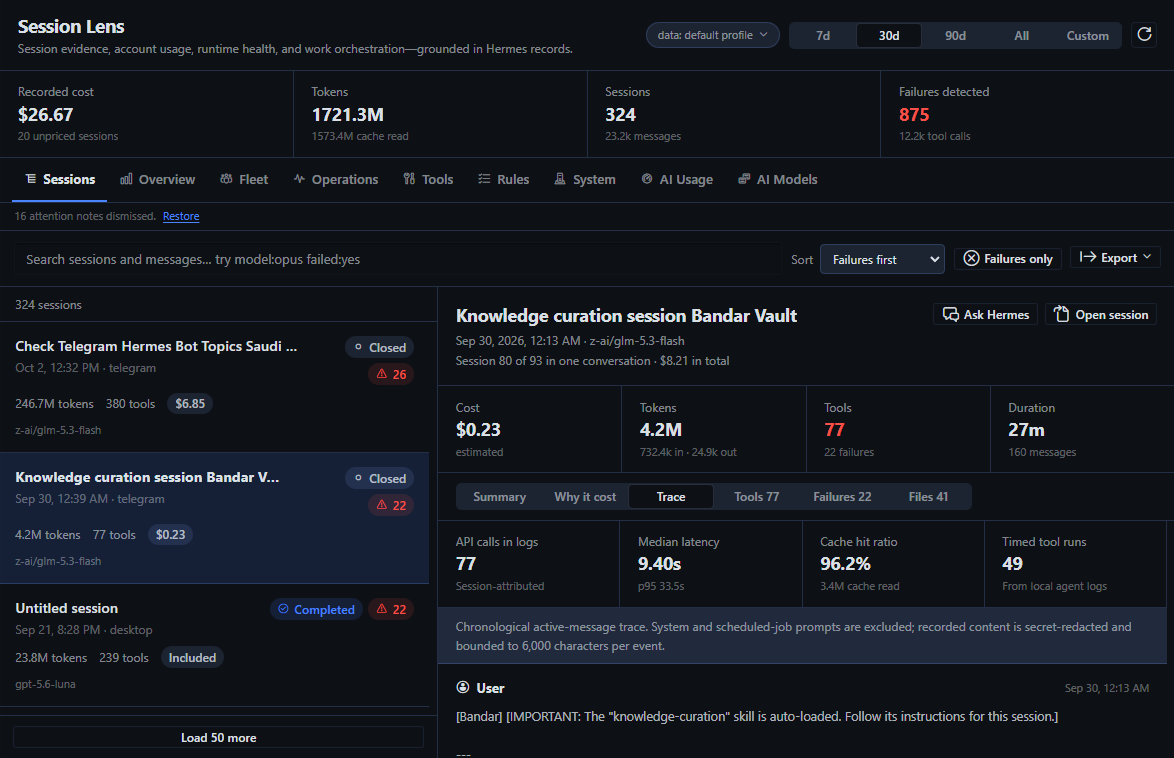Viewport: 1174px width, 758px height.
Task: Click warning badge 26 on Telegram session
Action: pos(392,374)
